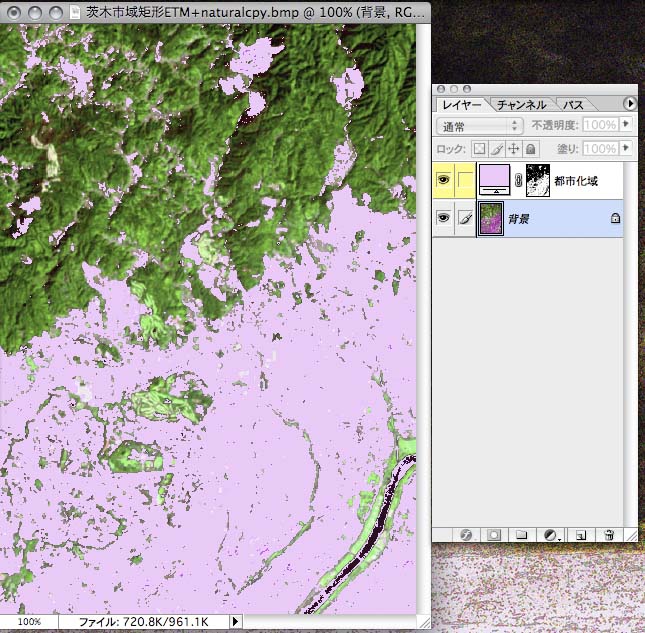This screenshot has width=645, height=633.
Task: Delete layer trash icon
Action: [x=609, y=535]
